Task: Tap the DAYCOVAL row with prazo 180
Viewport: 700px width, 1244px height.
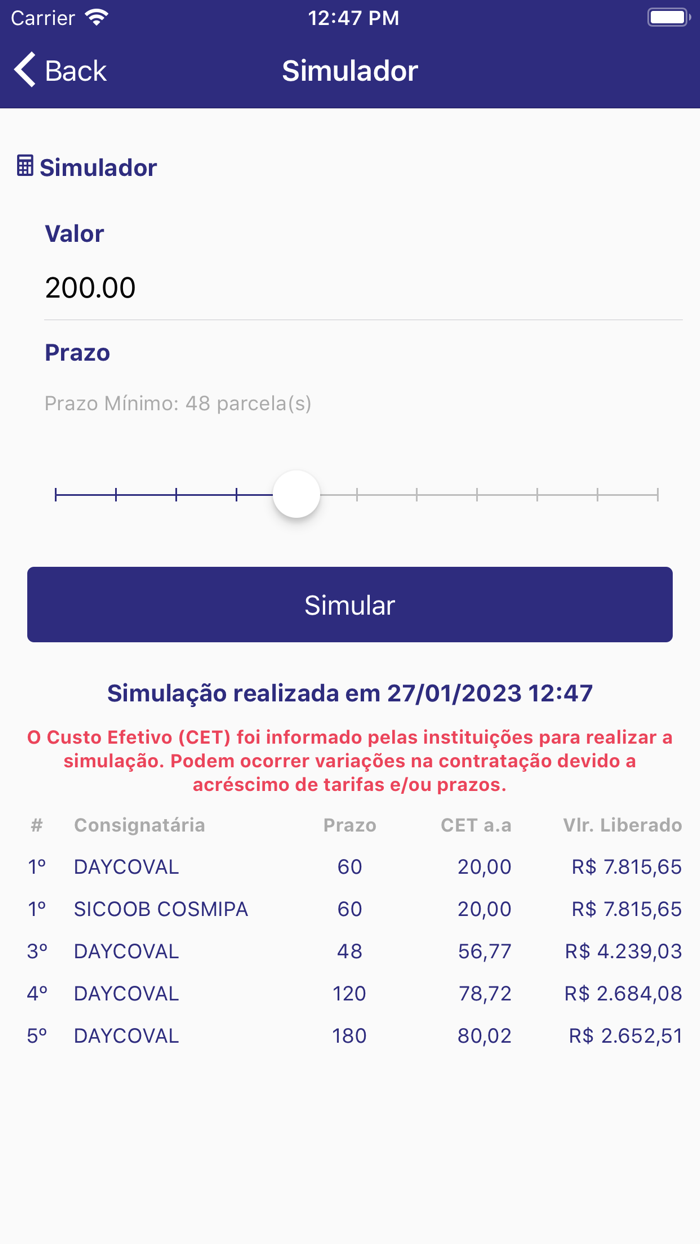Action: tap(350, 1036)
